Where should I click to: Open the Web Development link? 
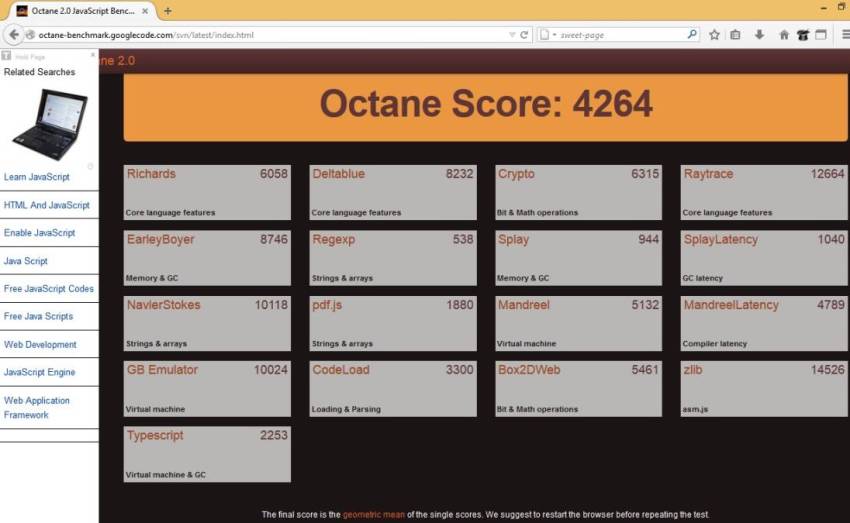coord(40,345)
